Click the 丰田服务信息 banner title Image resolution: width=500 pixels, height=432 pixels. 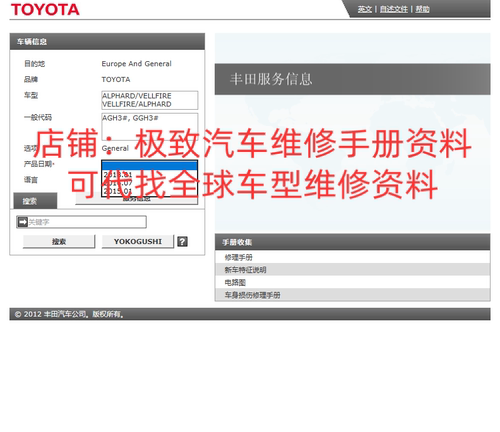tap(271, 79)
